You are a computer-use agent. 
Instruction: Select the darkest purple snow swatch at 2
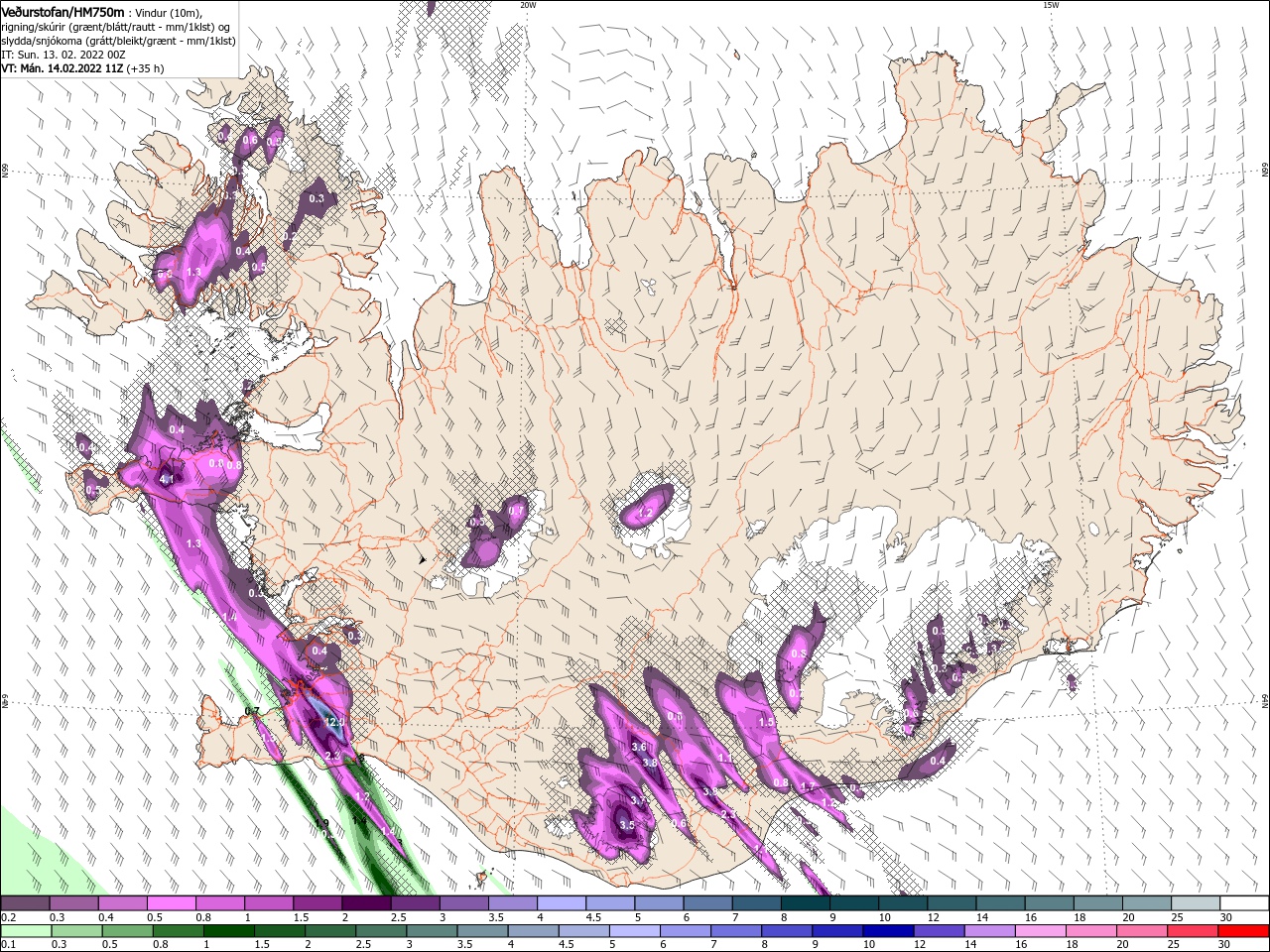pyautogui.click(x=366, y=903)
